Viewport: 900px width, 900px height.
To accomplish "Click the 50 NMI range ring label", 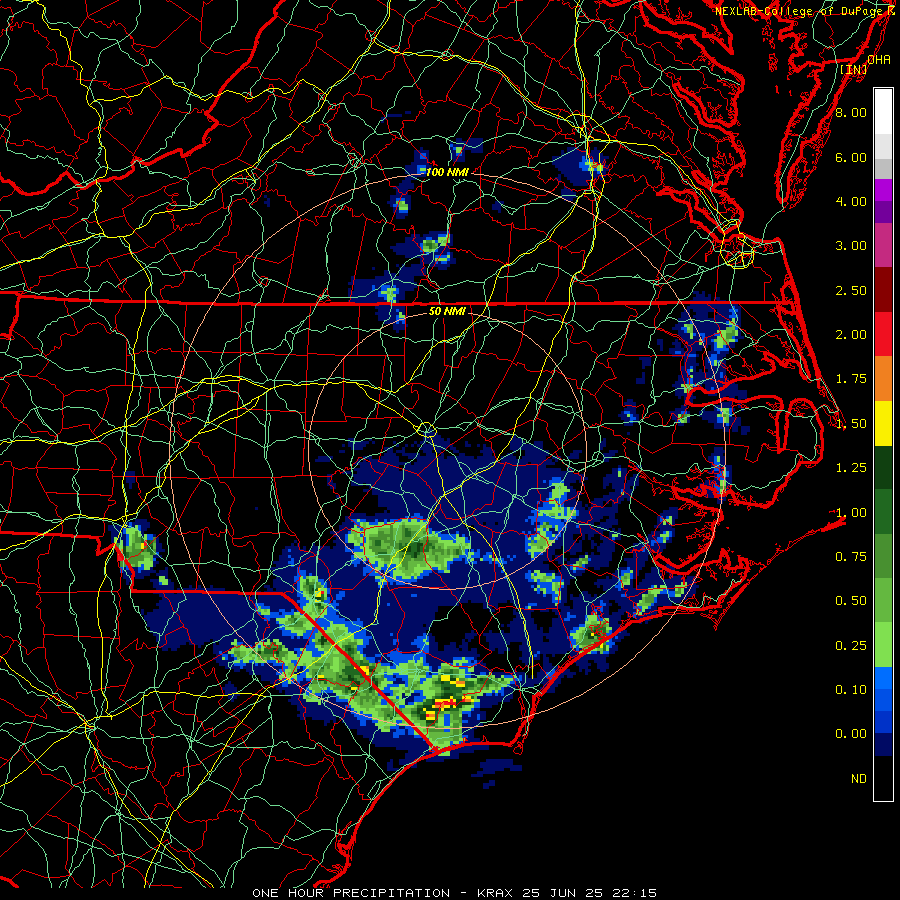I will coord(447,312).
